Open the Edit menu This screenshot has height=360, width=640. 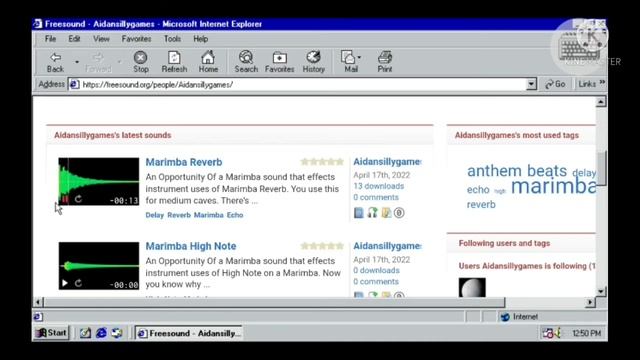point(74,39)
